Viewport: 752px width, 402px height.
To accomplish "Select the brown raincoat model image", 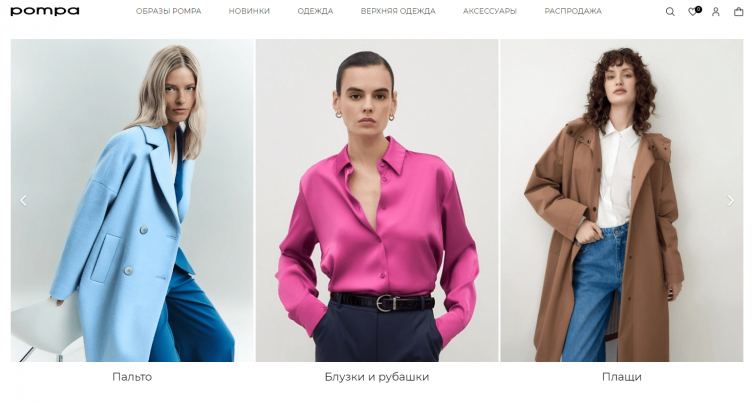I will click(x=622, y=201).
